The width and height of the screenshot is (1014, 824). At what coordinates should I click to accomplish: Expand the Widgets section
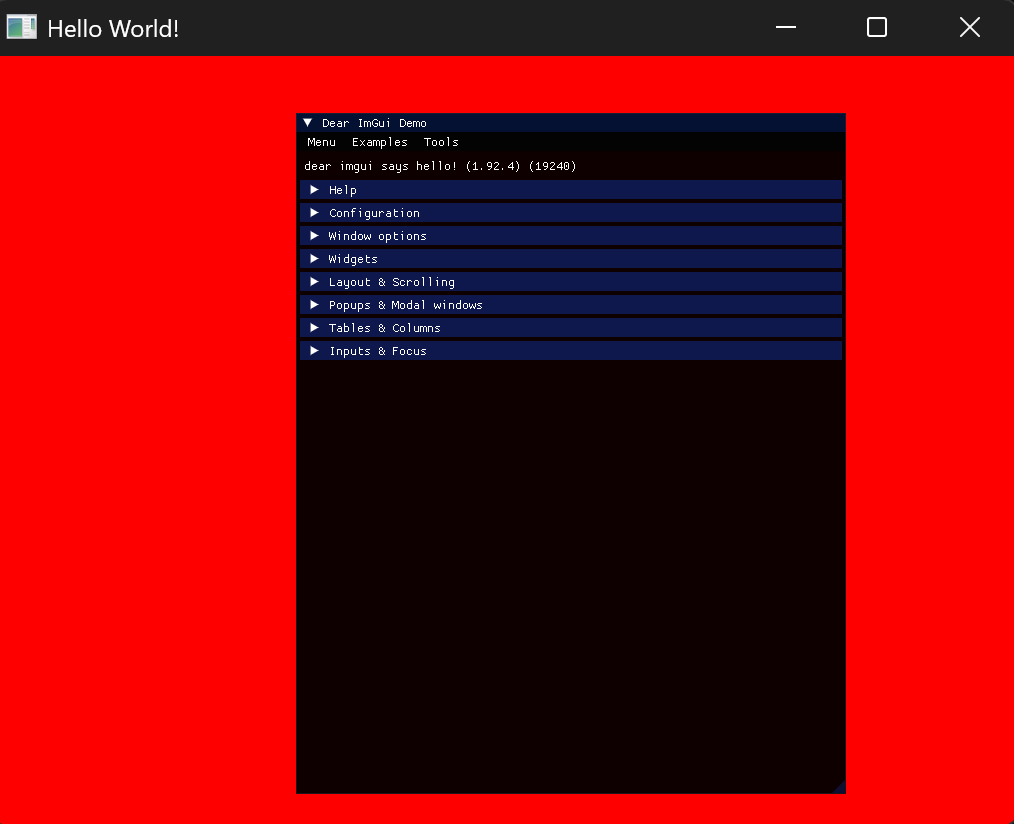tap(571, 259)
